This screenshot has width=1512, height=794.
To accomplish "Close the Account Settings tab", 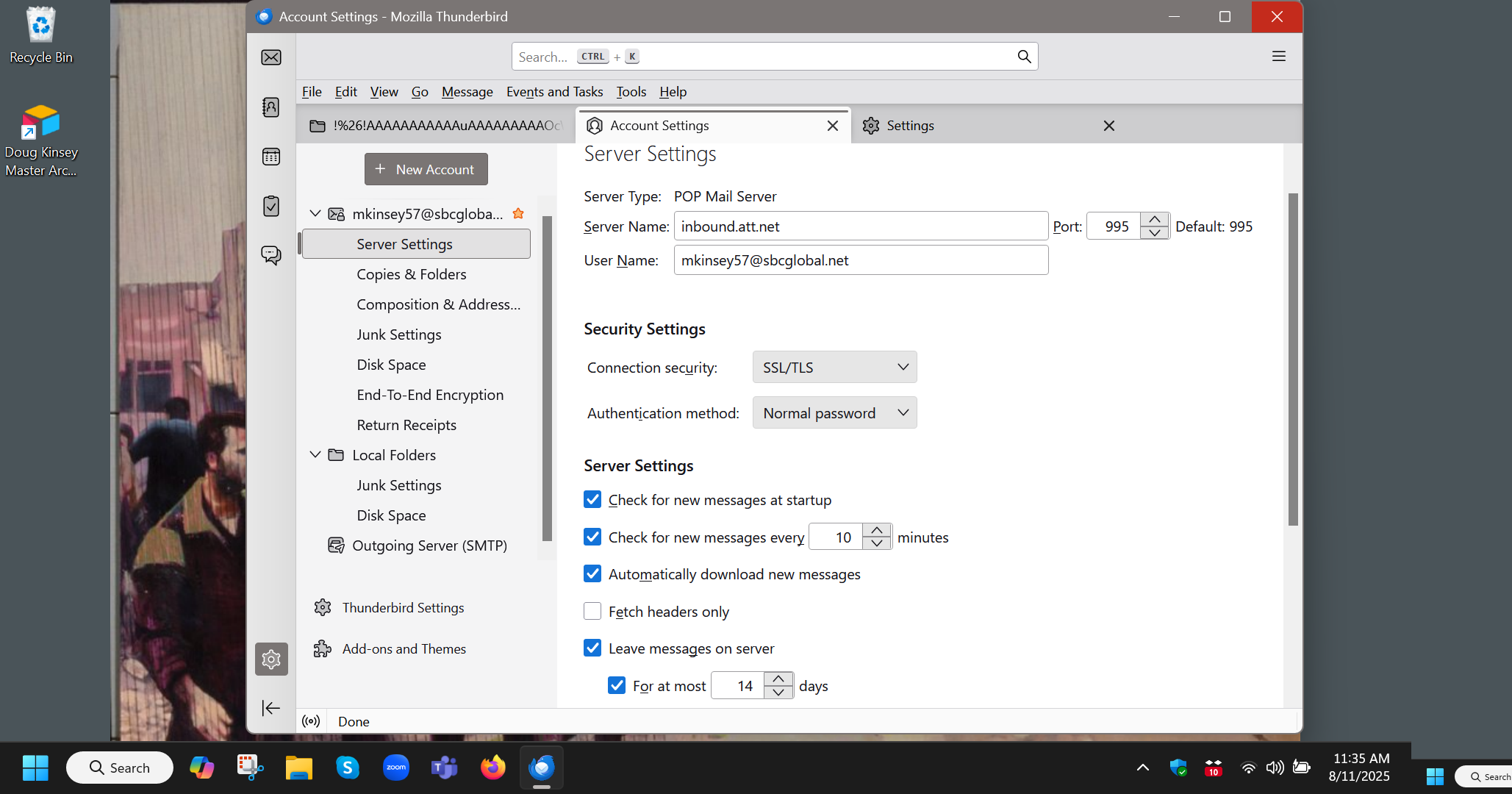I will tap(833, 126).
